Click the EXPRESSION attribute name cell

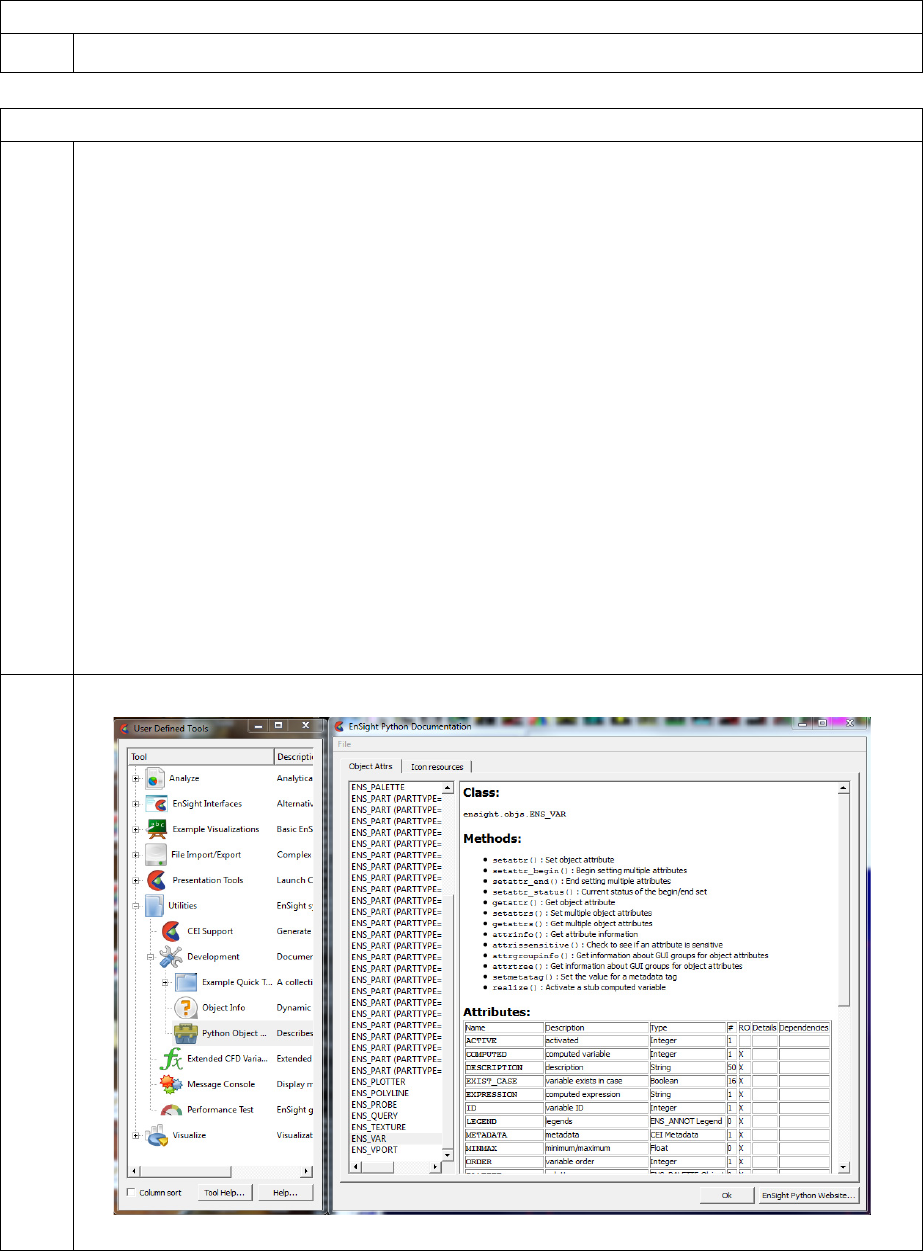tap(504, 1095)
